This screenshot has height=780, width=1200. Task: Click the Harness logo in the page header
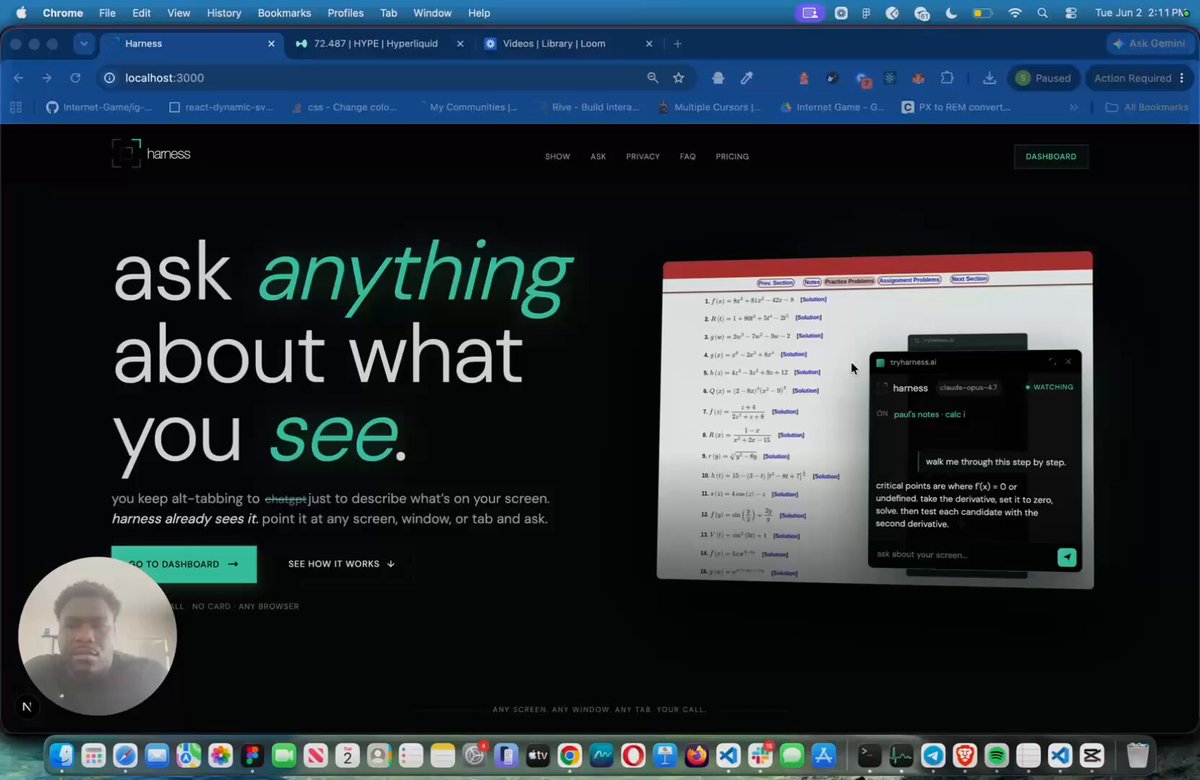151,154
